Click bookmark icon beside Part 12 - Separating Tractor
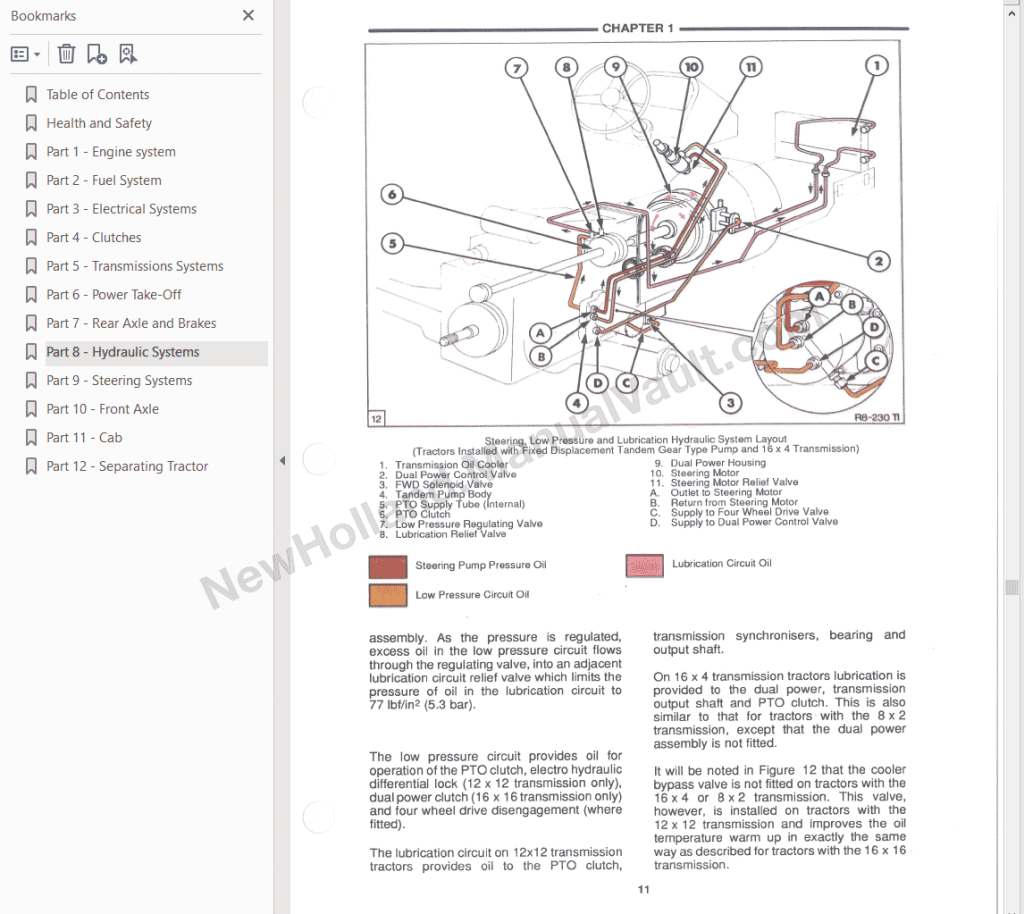This screenshot has height=914, width=1024. tap(31, 466)
